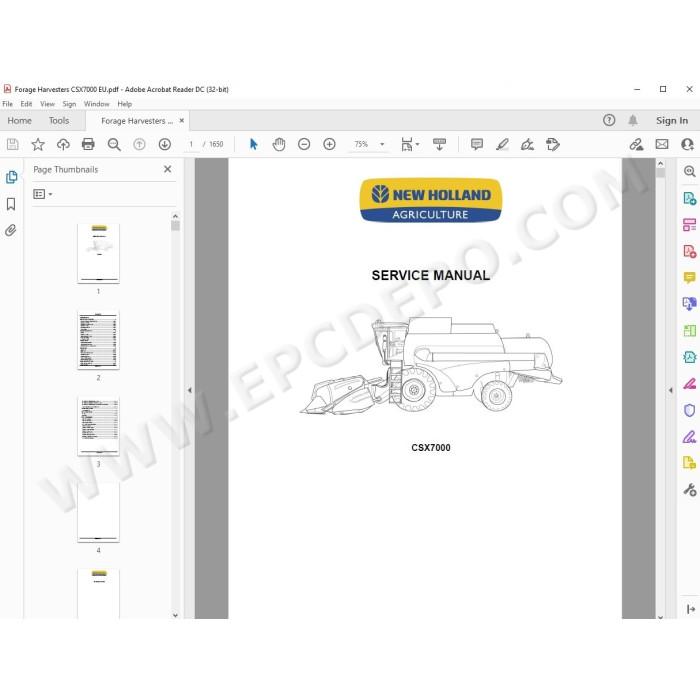Viewport: 700px width, 700px height.
Task: Share a link to the file
Action: tap(636, 144)
